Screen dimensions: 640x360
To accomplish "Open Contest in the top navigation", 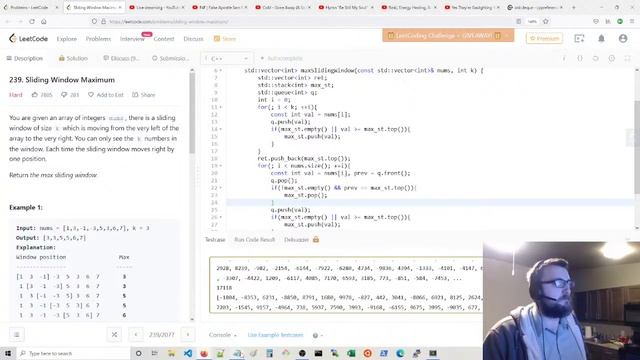I will pos(164,39).
